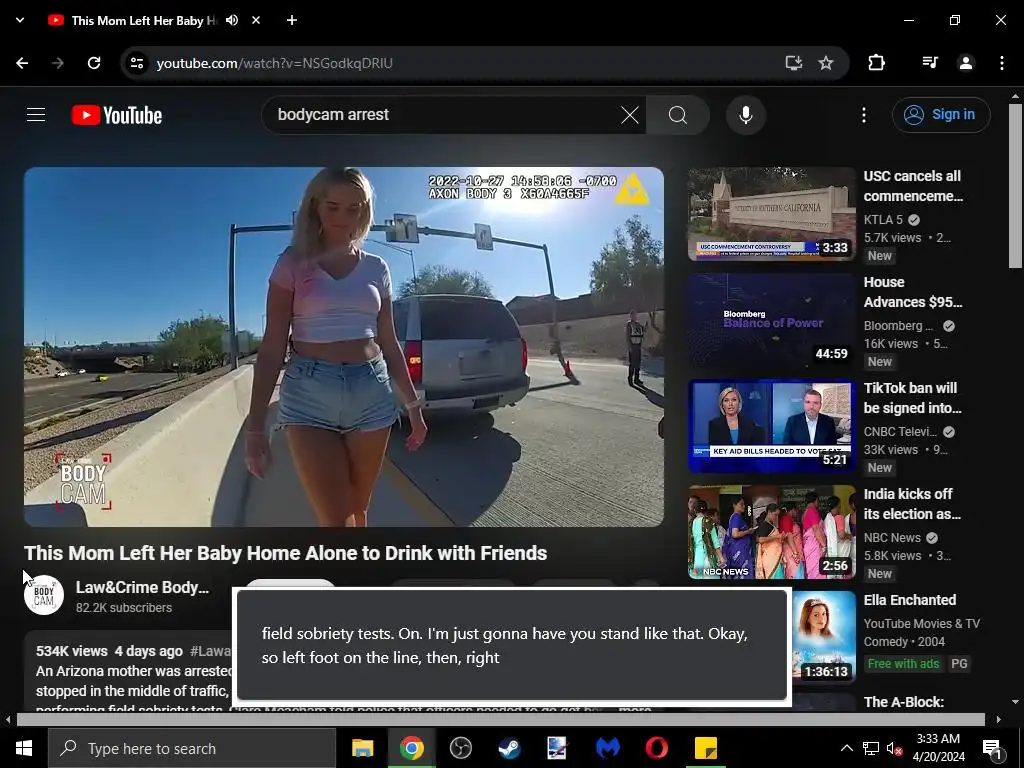Screen dimensions: 1024x768
Task: Open Ella Enchanted movie title
Action: (910, 600)
